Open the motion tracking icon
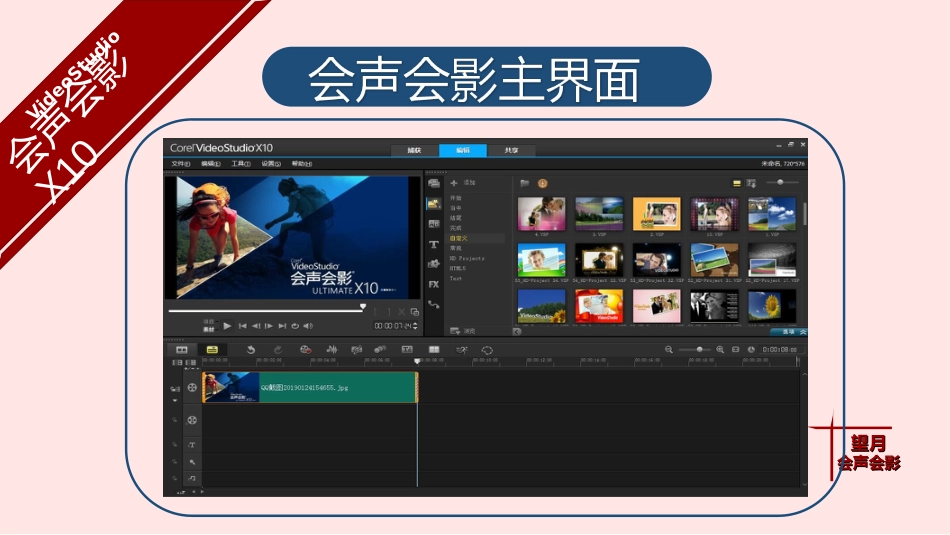The image size is (950, 535). point(380,350)
